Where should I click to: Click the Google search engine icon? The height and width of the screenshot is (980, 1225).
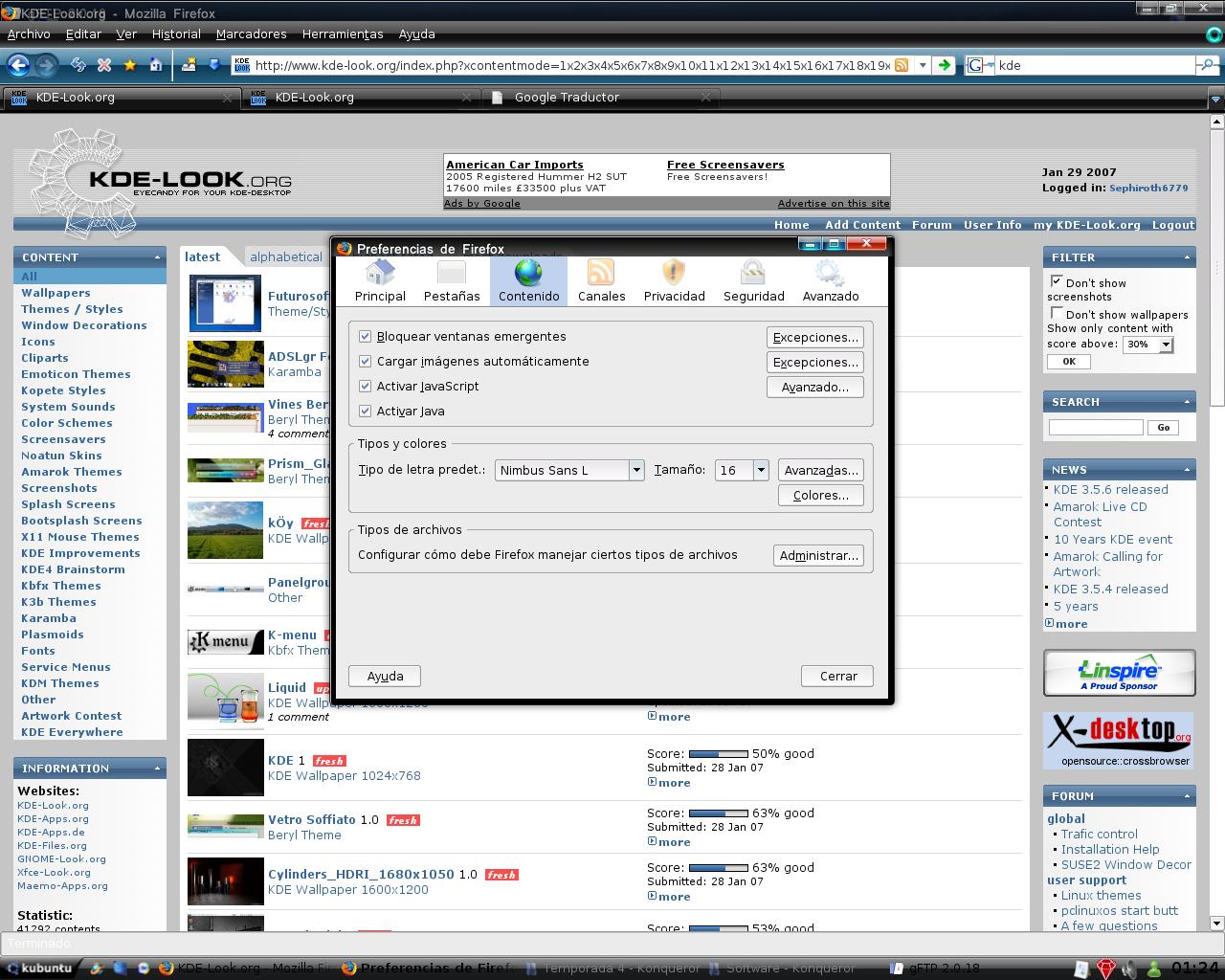[x=975, y=65]
